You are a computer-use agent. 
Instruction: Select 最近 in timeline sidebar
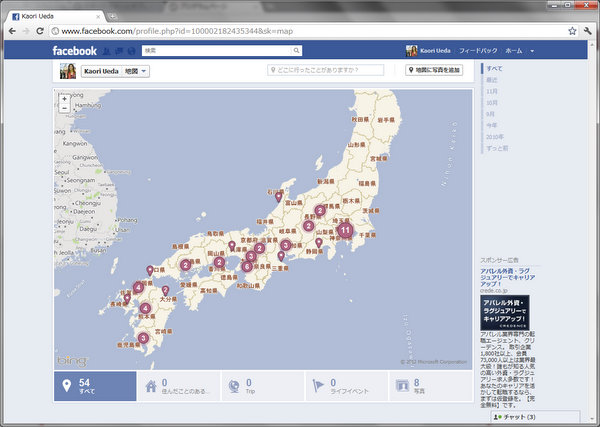pyautogui.click(x=492, y=80)
